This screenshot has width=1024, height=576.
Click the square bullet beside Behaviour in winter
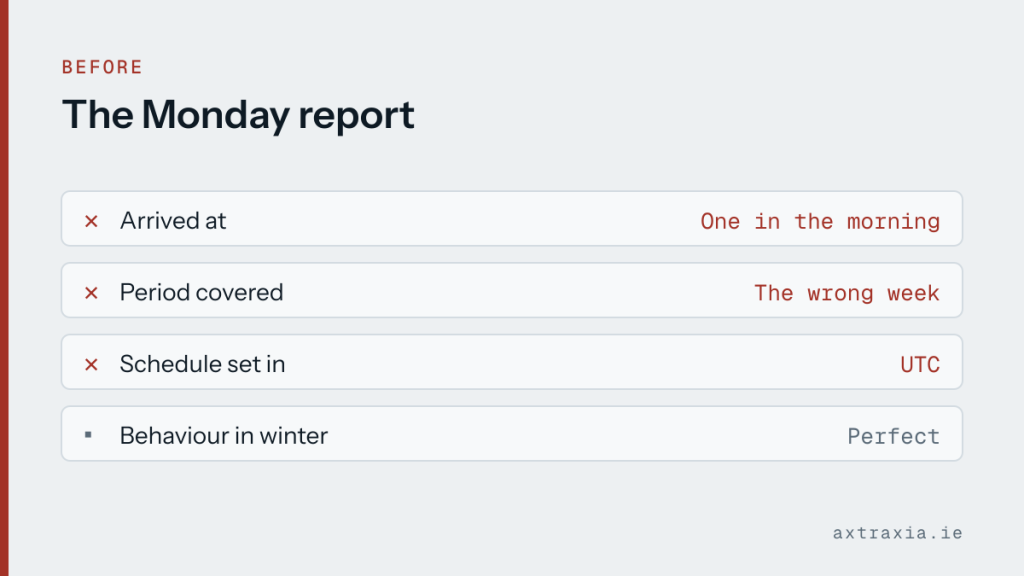point(88,434)
